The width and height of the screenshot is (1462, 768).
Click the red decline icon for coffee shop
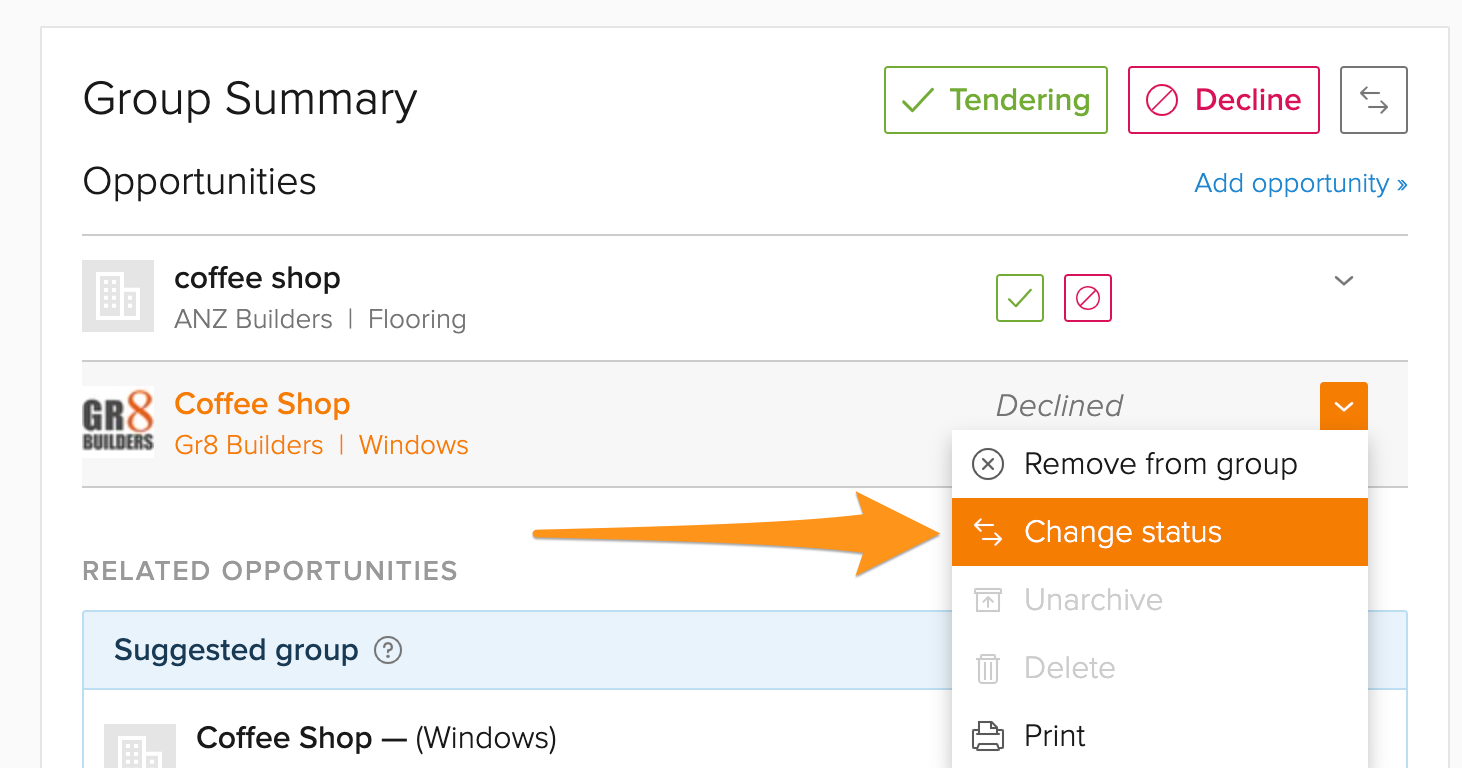(x=1088, y=298)
